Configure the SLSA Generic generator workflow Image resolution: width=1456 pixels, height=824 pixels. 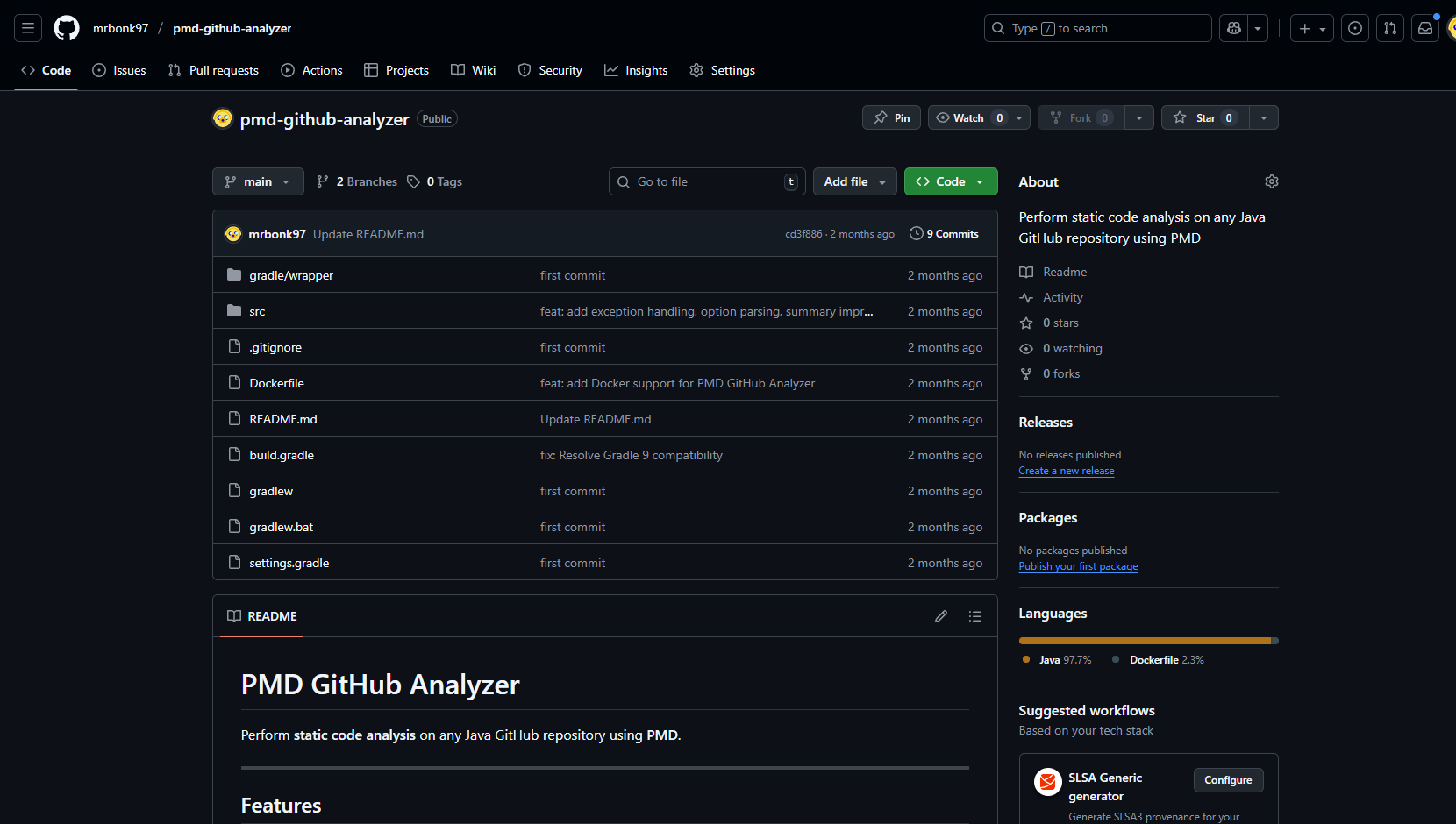pos(1228,780)
